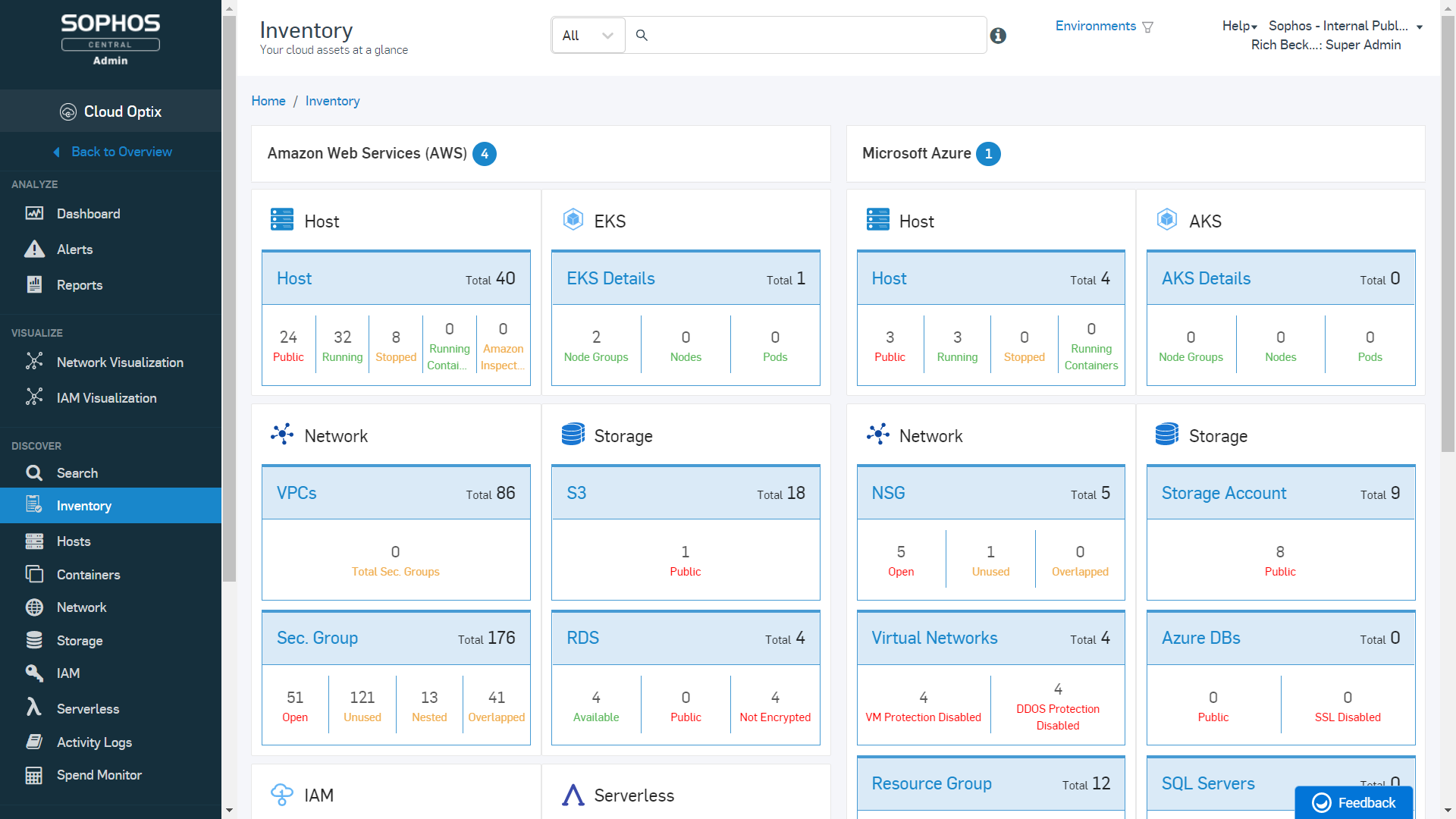Expand the Help menu

(x=1239, y=26)
